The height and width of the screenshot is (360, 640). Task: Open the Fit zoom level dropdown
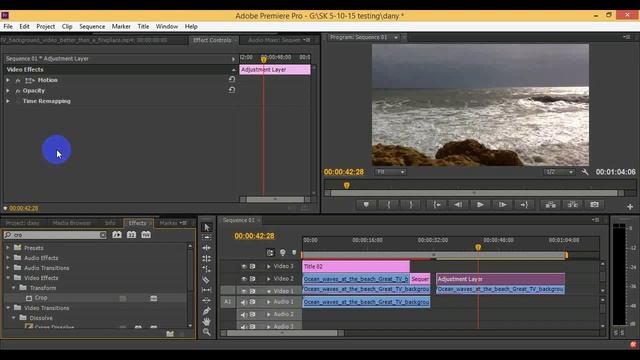390,172
